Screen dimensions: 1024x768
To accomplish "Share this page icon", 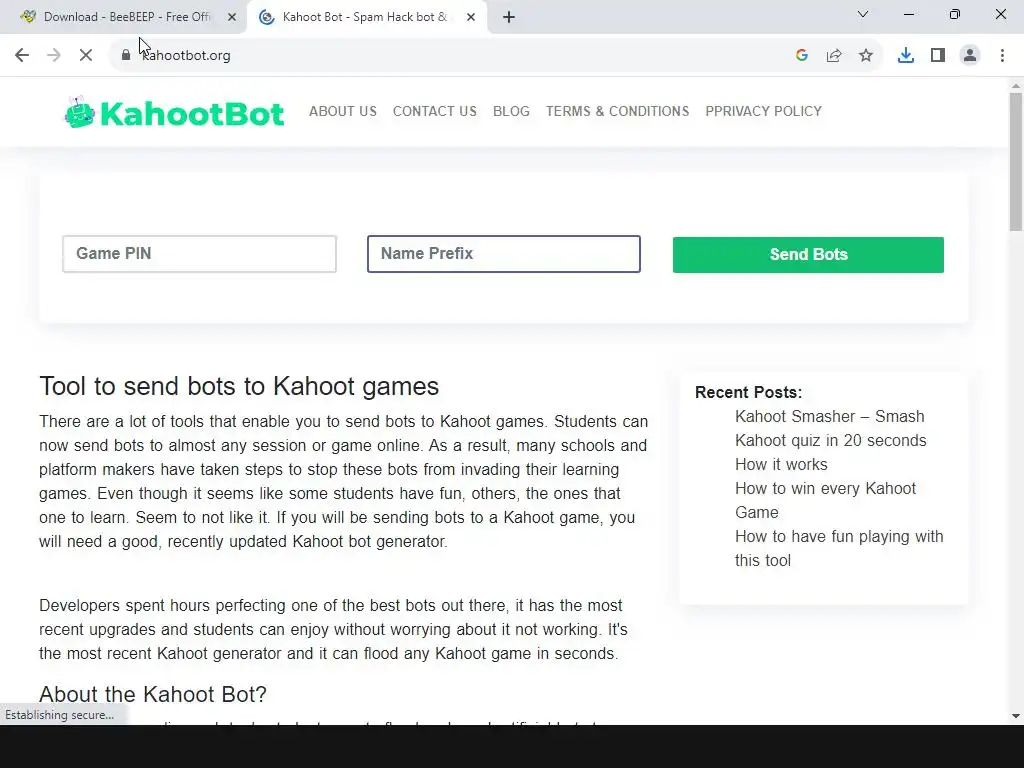I will point(834,56).
